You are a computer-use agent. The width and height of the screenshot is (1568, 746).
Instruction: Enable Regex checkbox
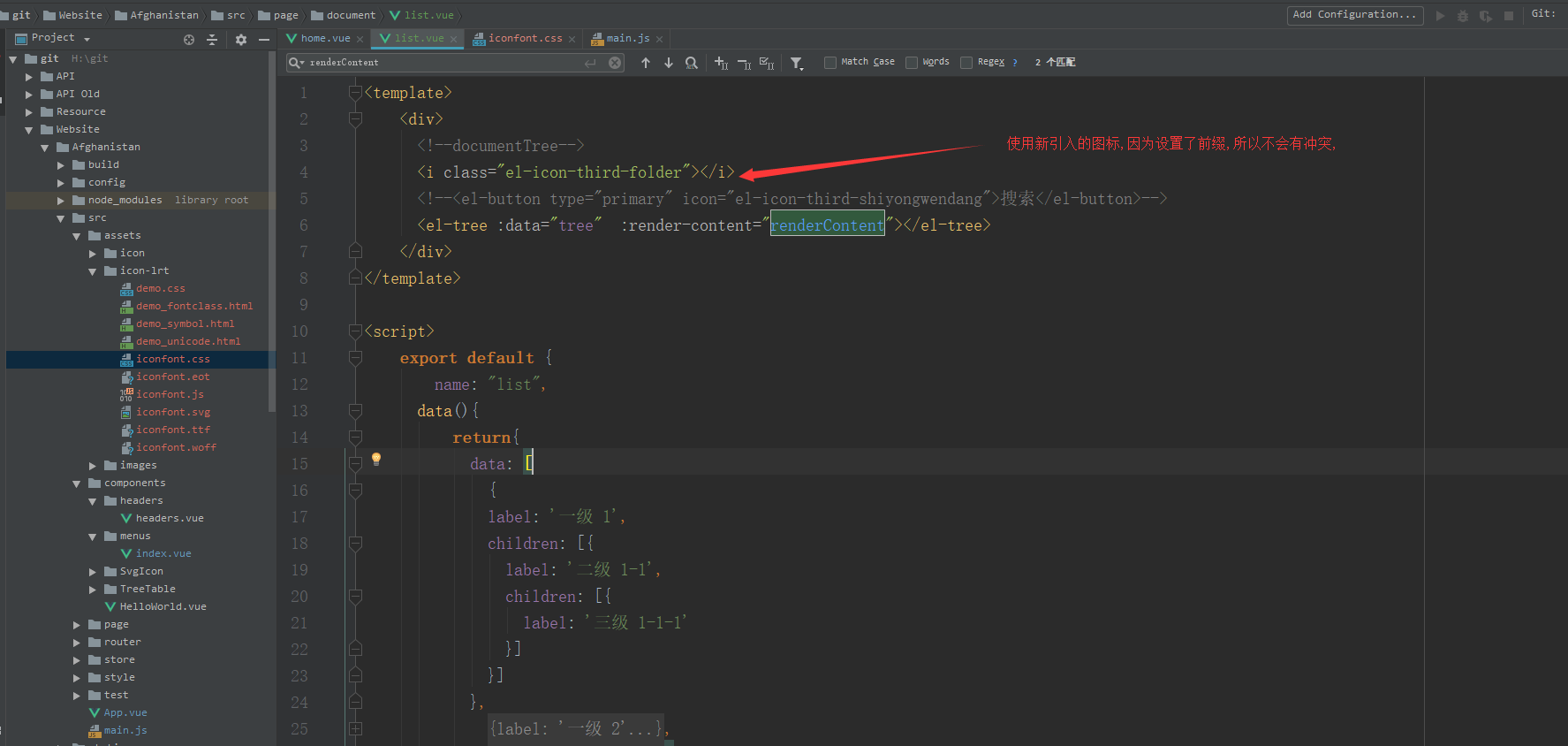(966, 63)
